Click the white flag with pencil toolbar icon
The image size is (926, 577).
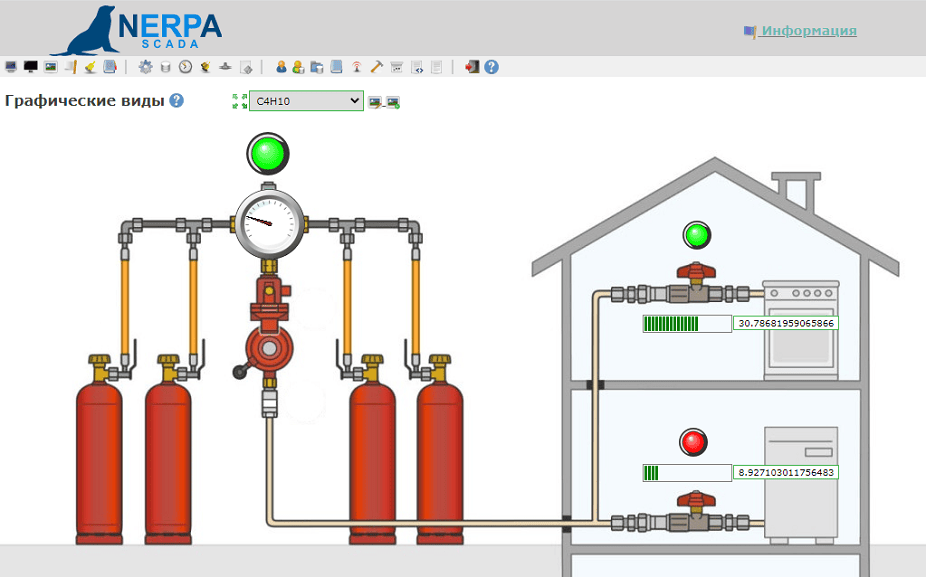71,67
